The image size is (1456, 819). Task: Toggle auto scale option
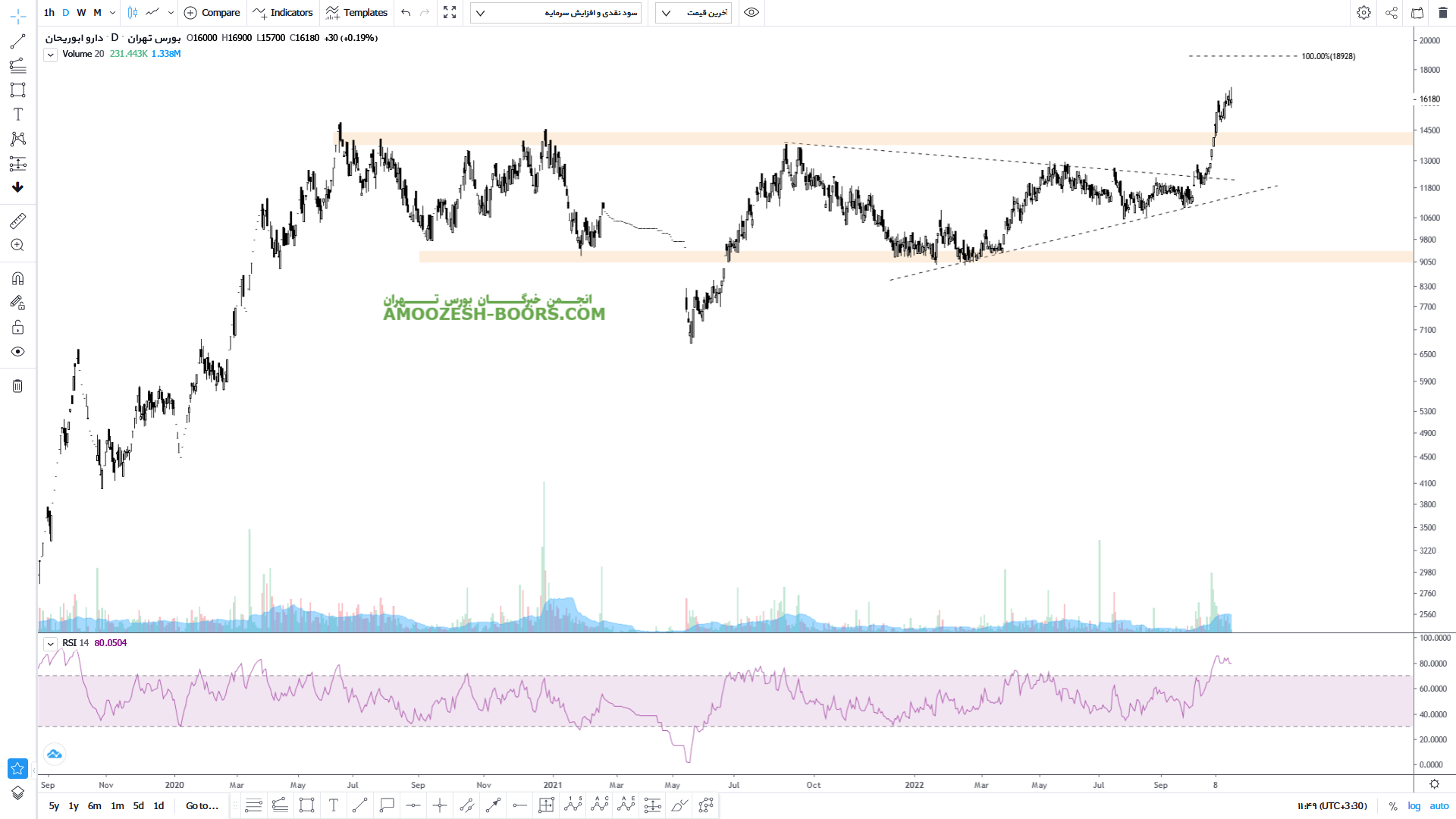coord(1439,806)
